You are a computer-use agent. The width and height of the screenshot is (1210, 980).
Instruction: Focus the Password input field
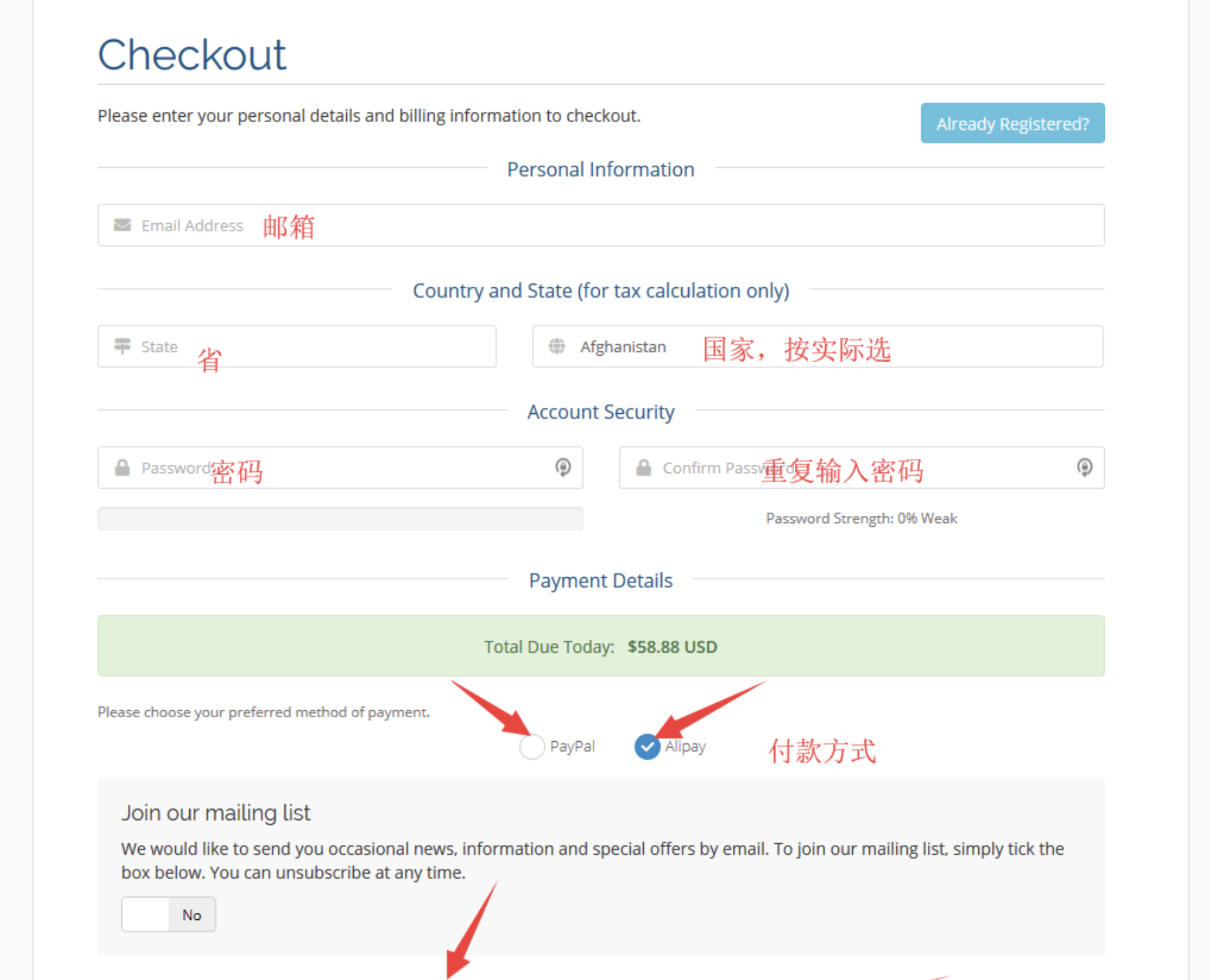point(340,467)
